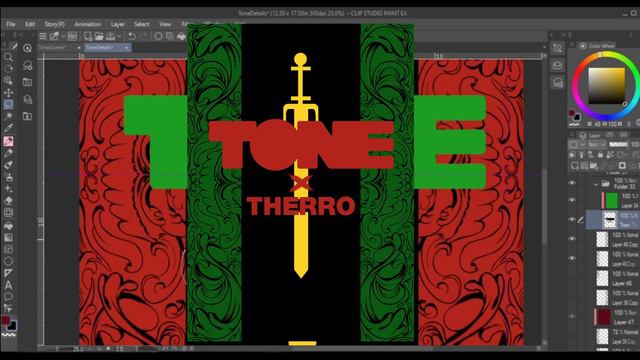640x360 pixels.
Task: Open the Select menu
Action: (x=141, y=24)
